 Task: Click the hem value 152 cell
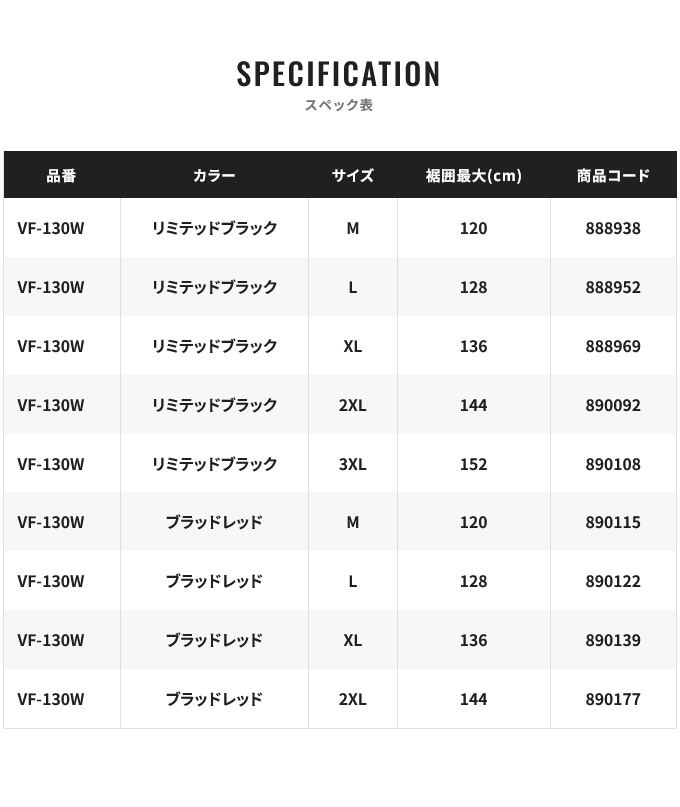(x=474, y=464)
